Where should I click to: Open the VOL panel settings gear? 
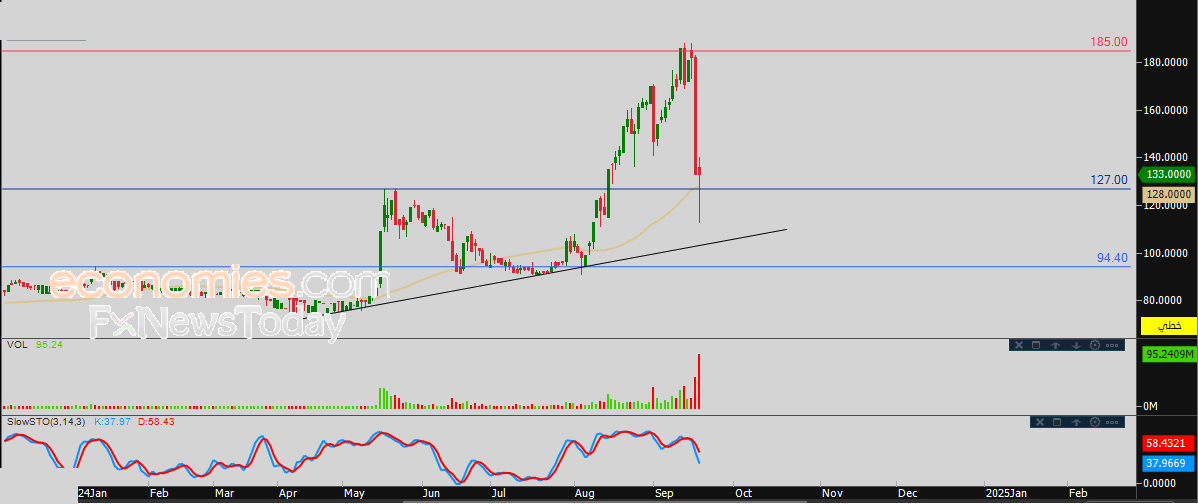1095,345
